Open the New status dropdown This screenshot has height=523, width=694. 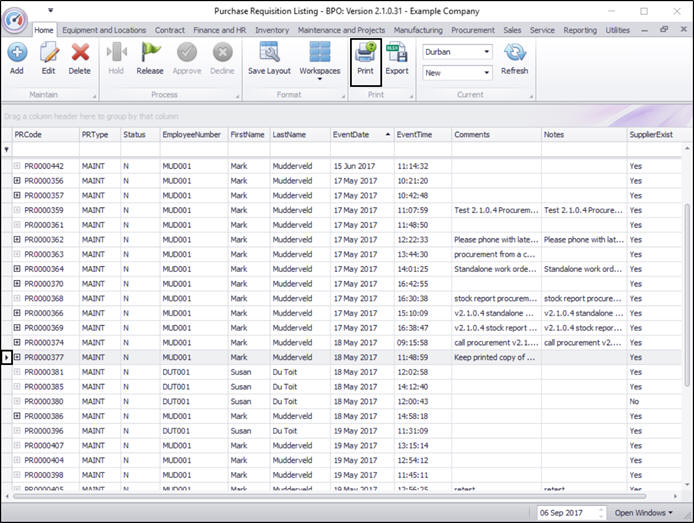click(486, 73)
